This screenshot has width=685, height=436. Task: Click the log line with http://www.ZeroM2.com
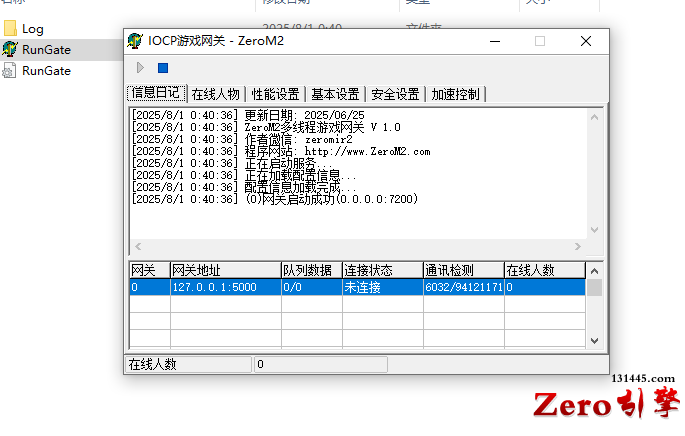(281, 152)
